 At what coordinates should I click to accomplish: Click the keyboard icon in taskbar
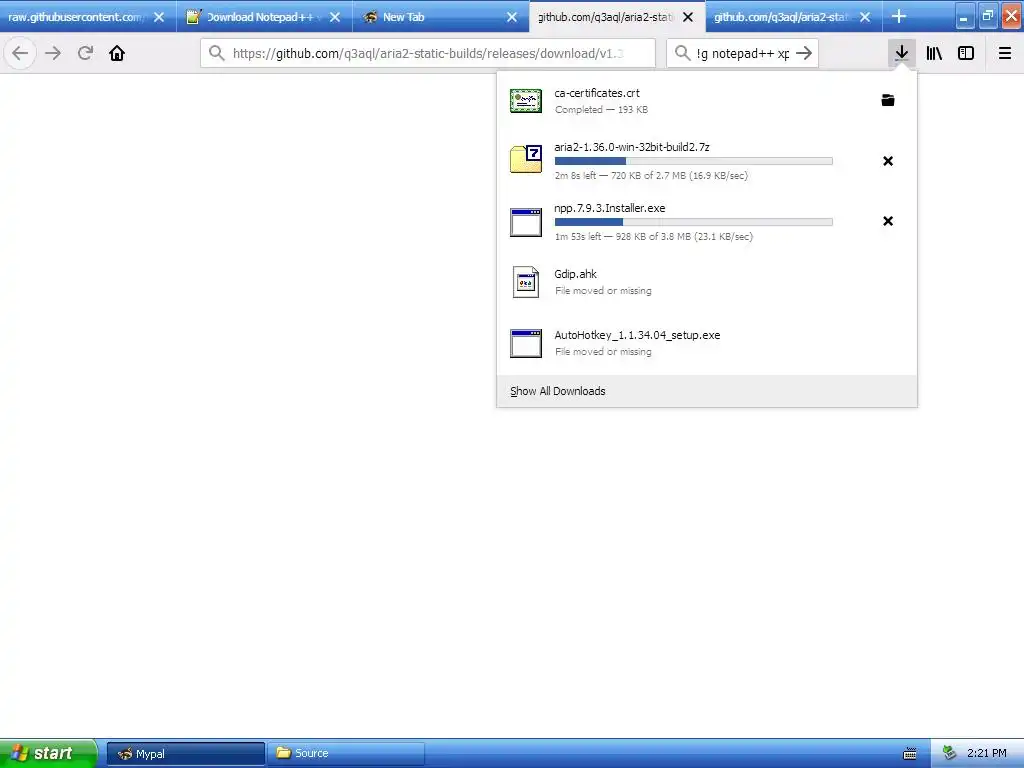point(909,754)
